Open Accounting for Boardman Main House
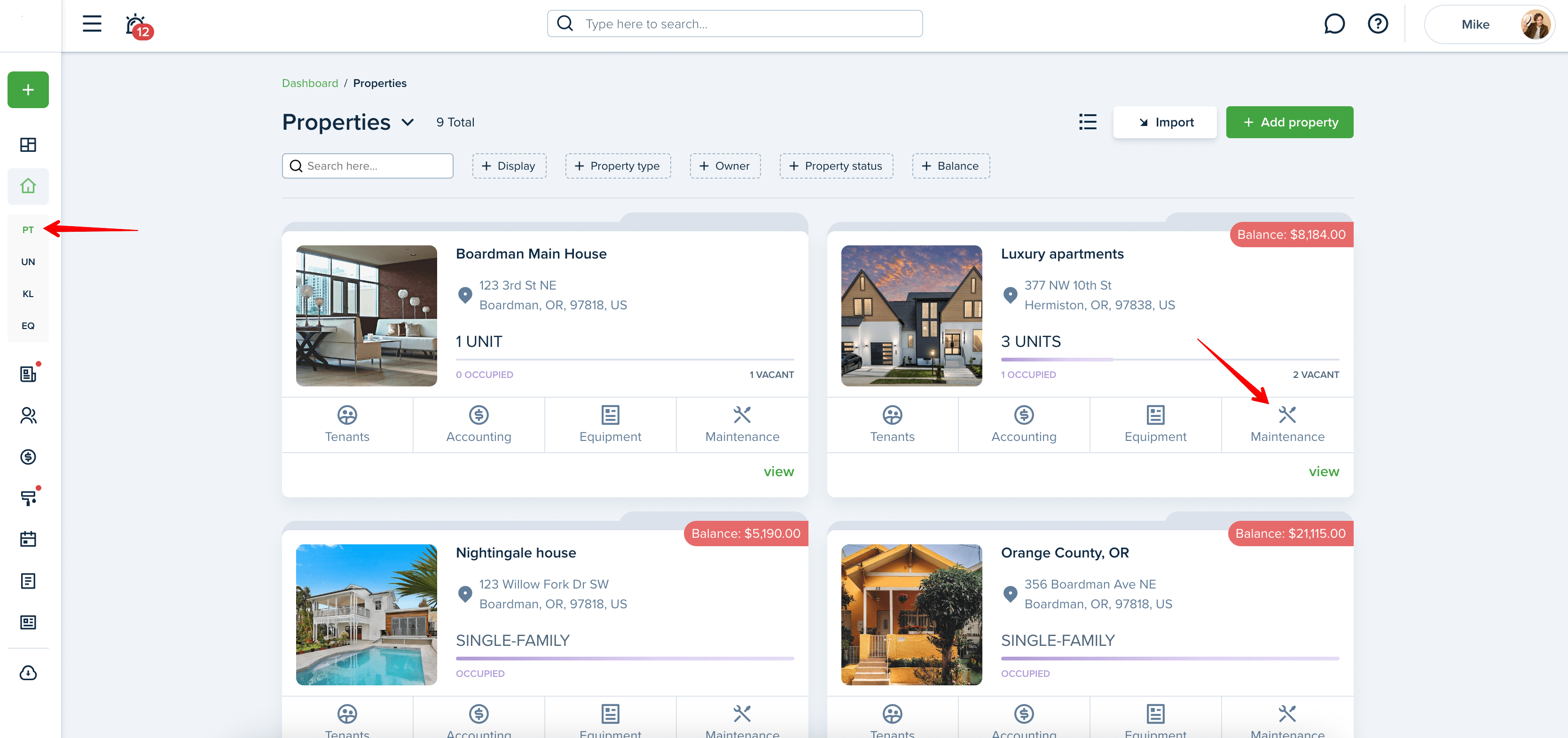The width and height of the screenshot is (1568, 738). [478, 424]
